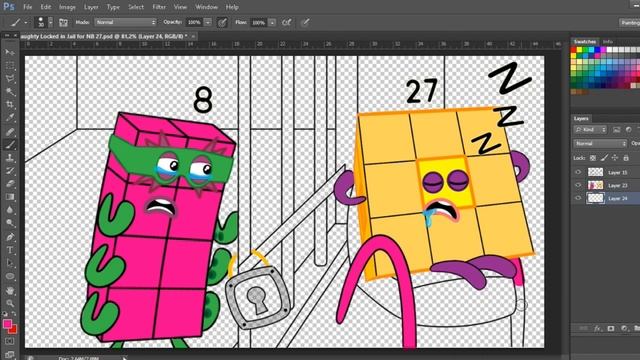Open the Edit menu

(x=46, y=7)
